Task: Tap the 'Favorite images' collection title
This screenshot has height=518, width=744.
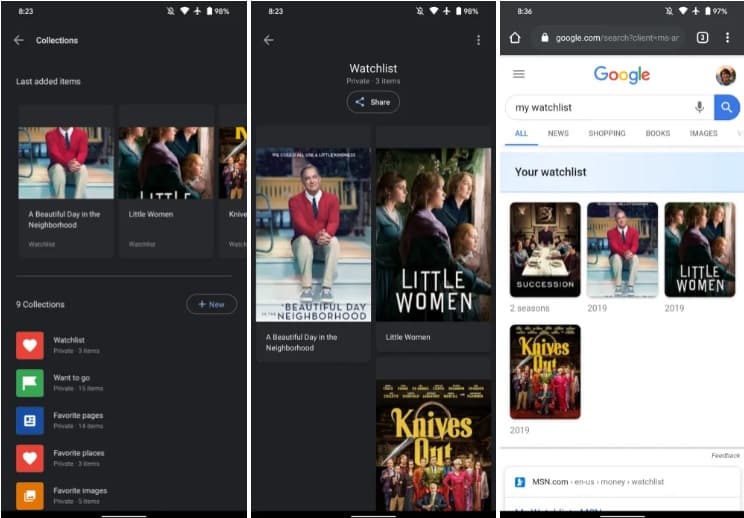Action: pos(80,490)
